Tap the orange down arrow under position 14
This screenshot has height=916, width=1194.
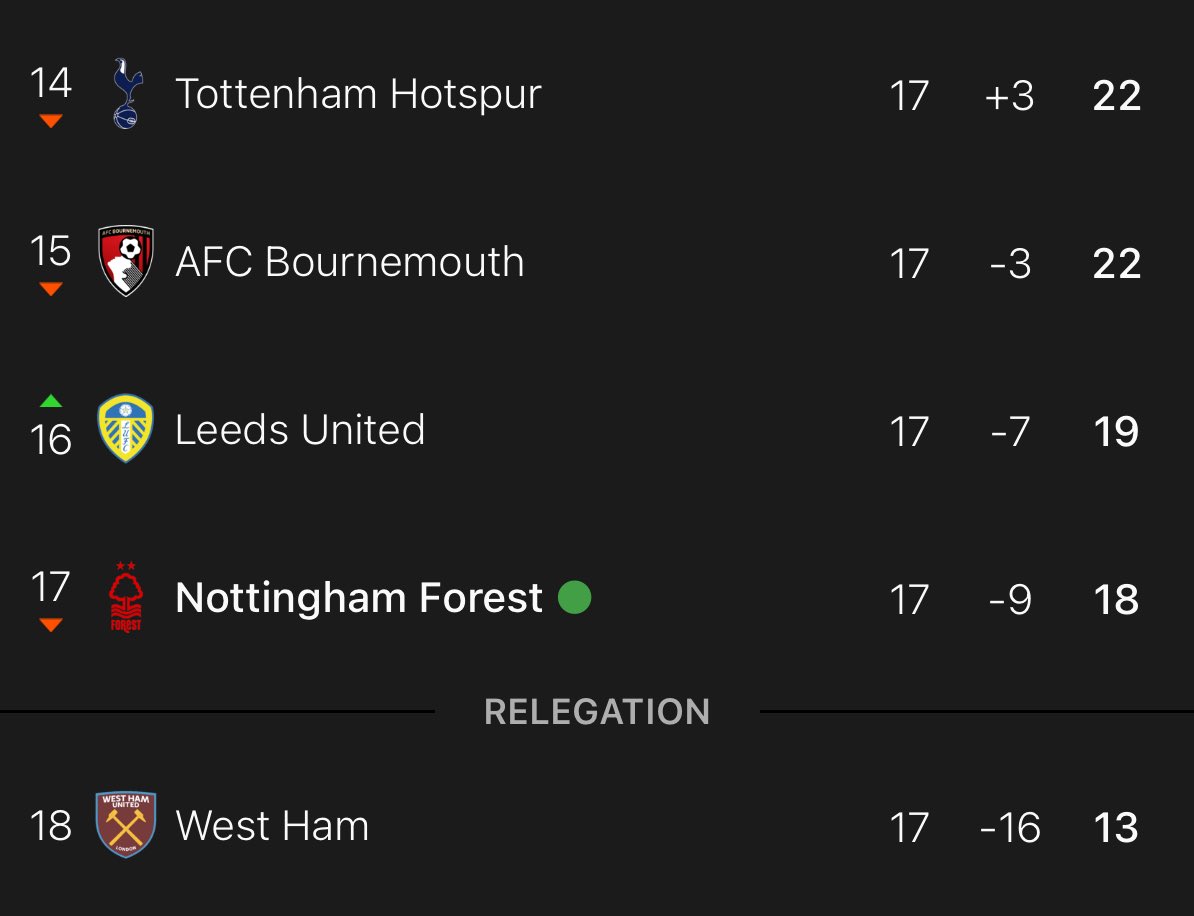[51, 120]
